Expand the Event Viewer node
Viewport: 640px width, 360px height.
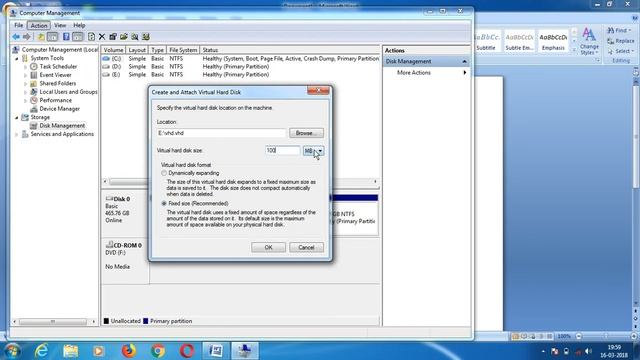(26, 75)
